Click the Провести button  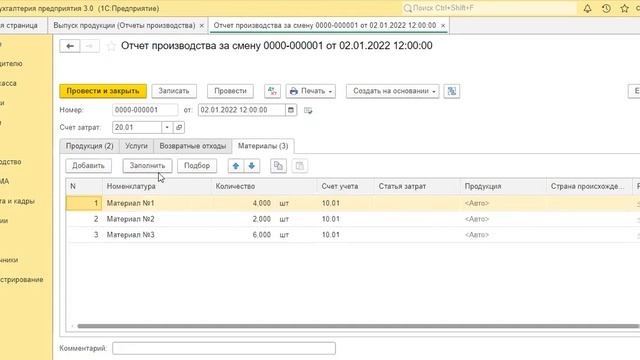coord(230,91)
